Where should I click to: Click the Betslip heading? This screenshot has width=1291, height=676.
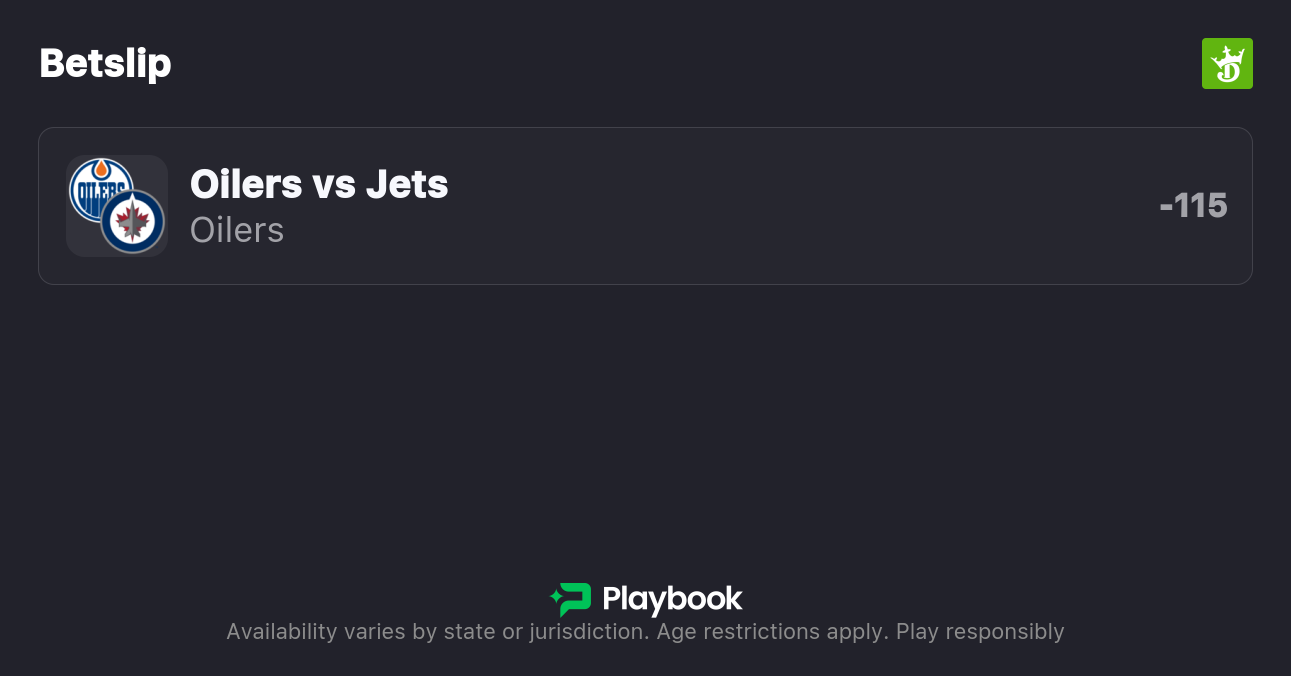pyautogui.click(x=105, y=64)
